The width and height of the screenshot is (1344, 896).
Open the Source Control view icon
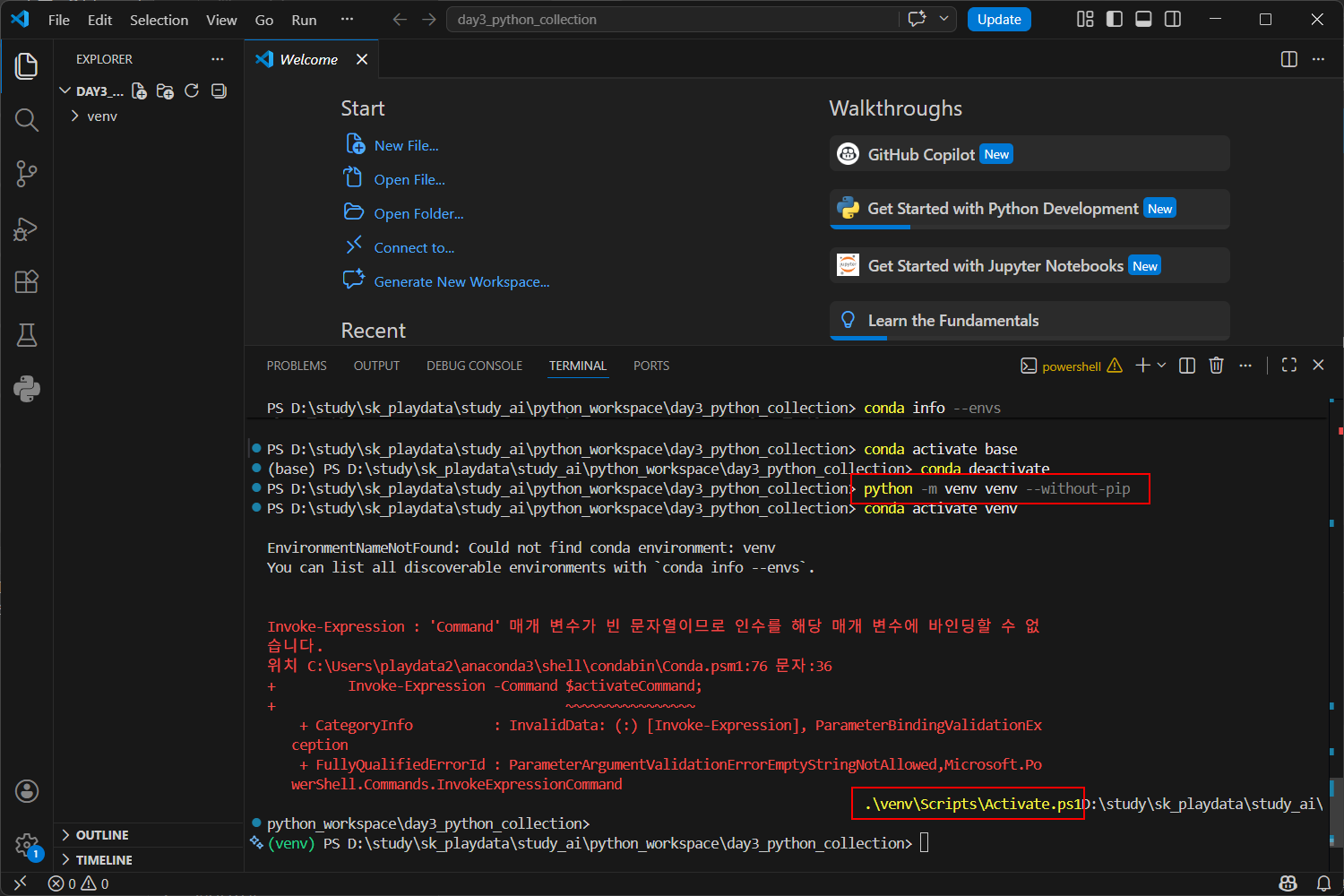coord(27,174)
